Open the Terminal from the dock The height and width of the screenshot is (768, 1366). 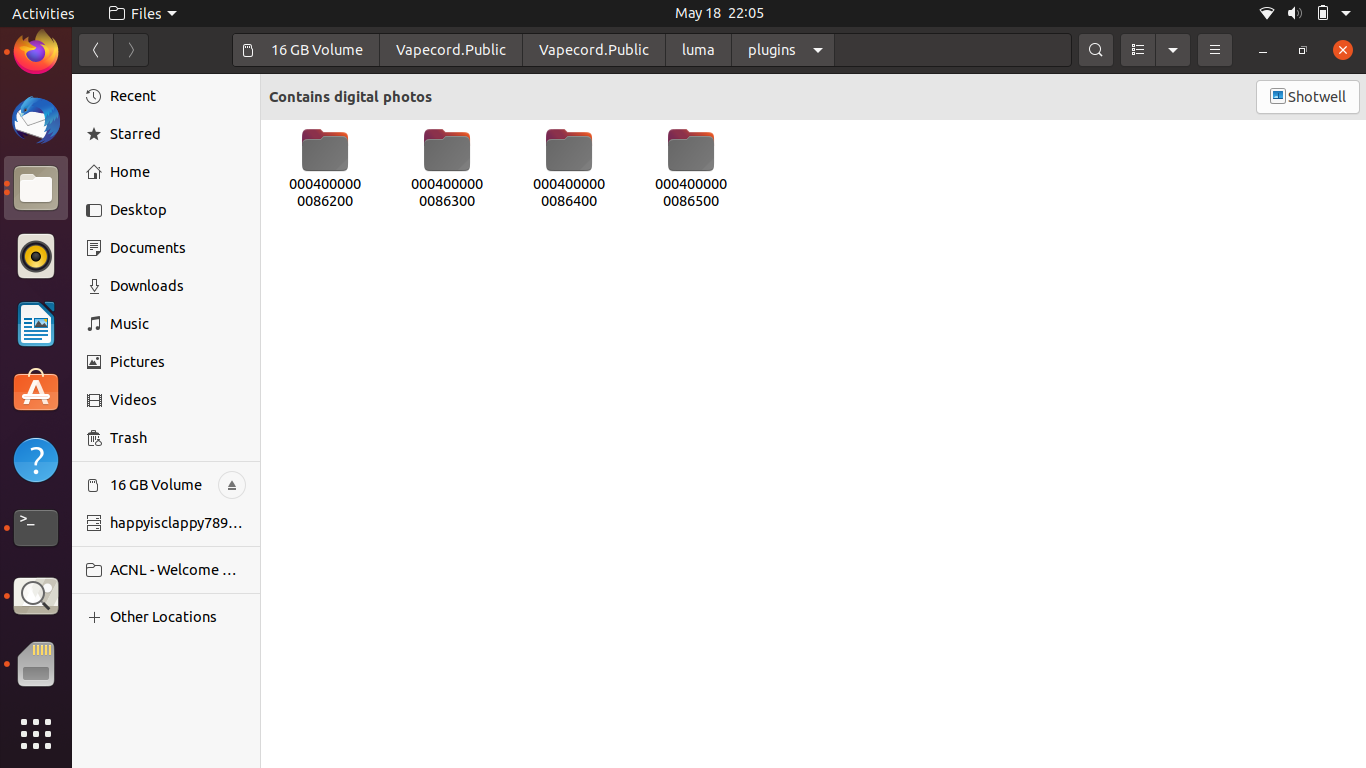pos(36,528)
